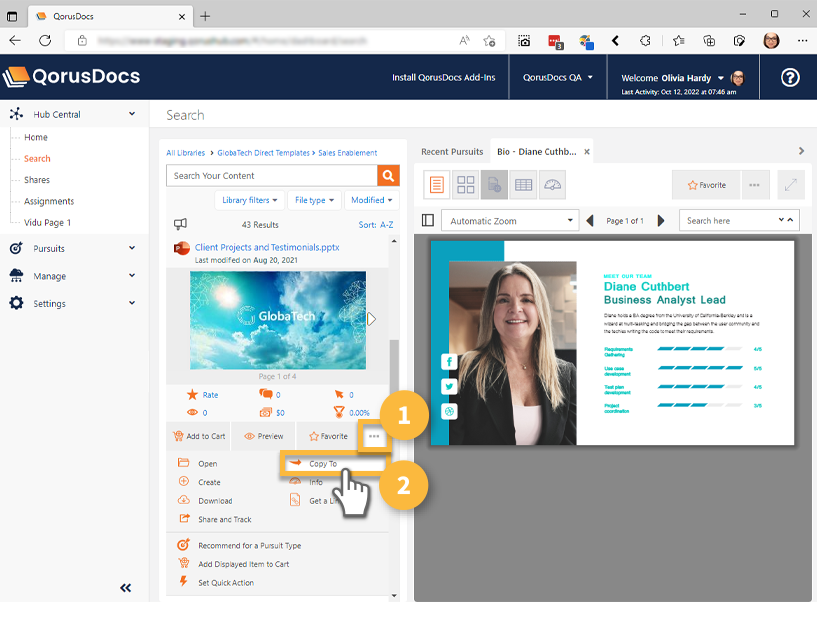Image resolution: width=817 pixels, height=618 pixels.
Task: Change the Sort: A-Z order
Action: pyautogui.click(x=376, y=225)
